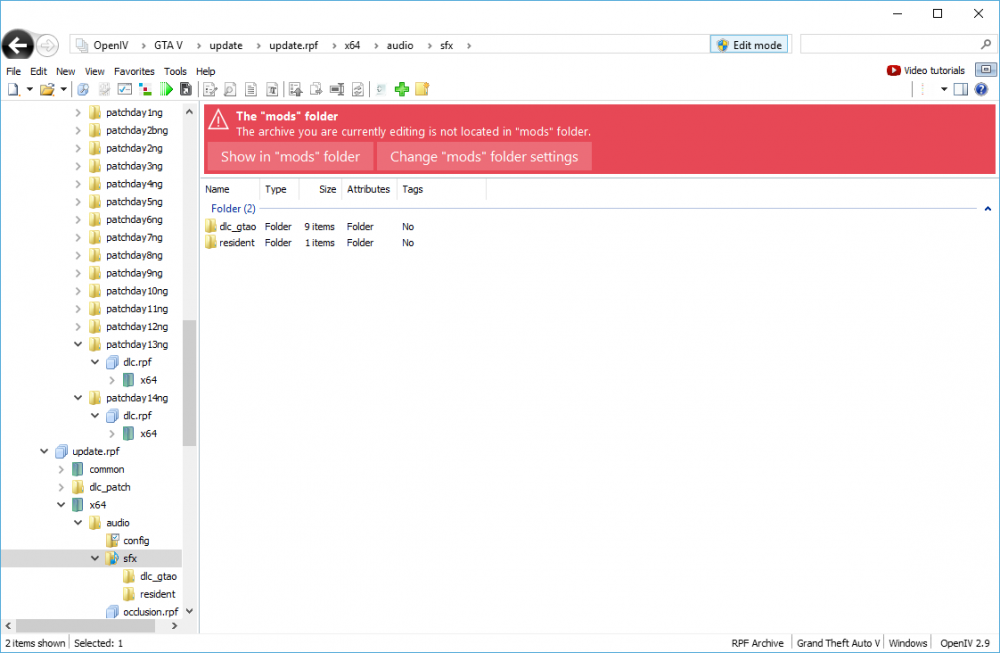1000x653 pixels.
Task: Toggle the preview pane layout icon
Action: (960, 89)
